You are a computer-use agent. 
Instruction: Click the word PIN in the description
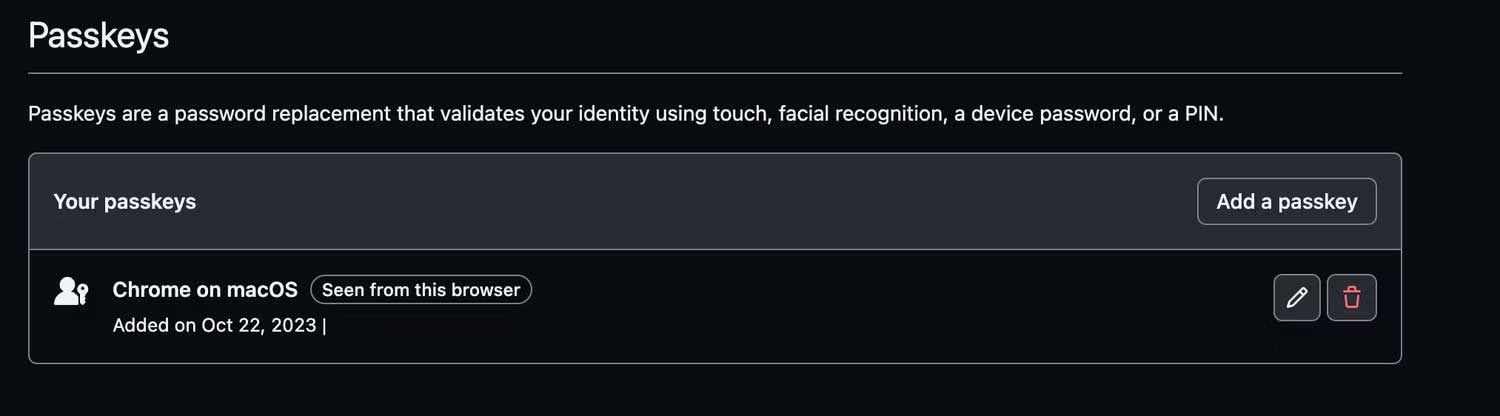pyautogui.click(x=1201, y=114)
